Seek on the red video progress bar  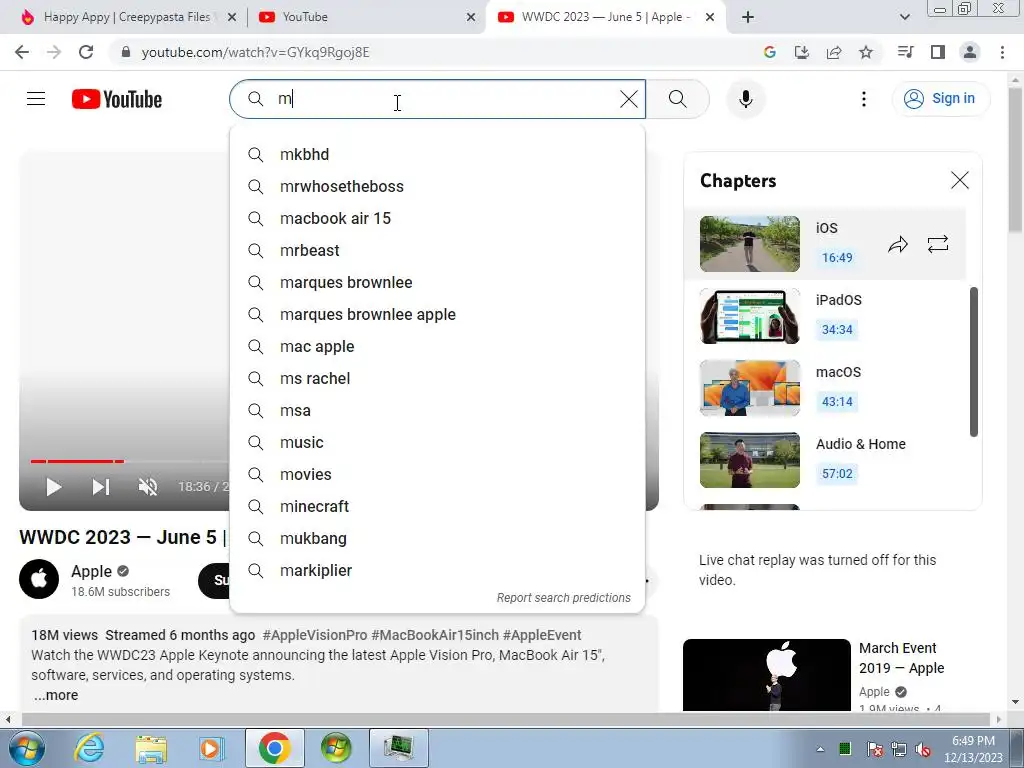coord(77,461)
